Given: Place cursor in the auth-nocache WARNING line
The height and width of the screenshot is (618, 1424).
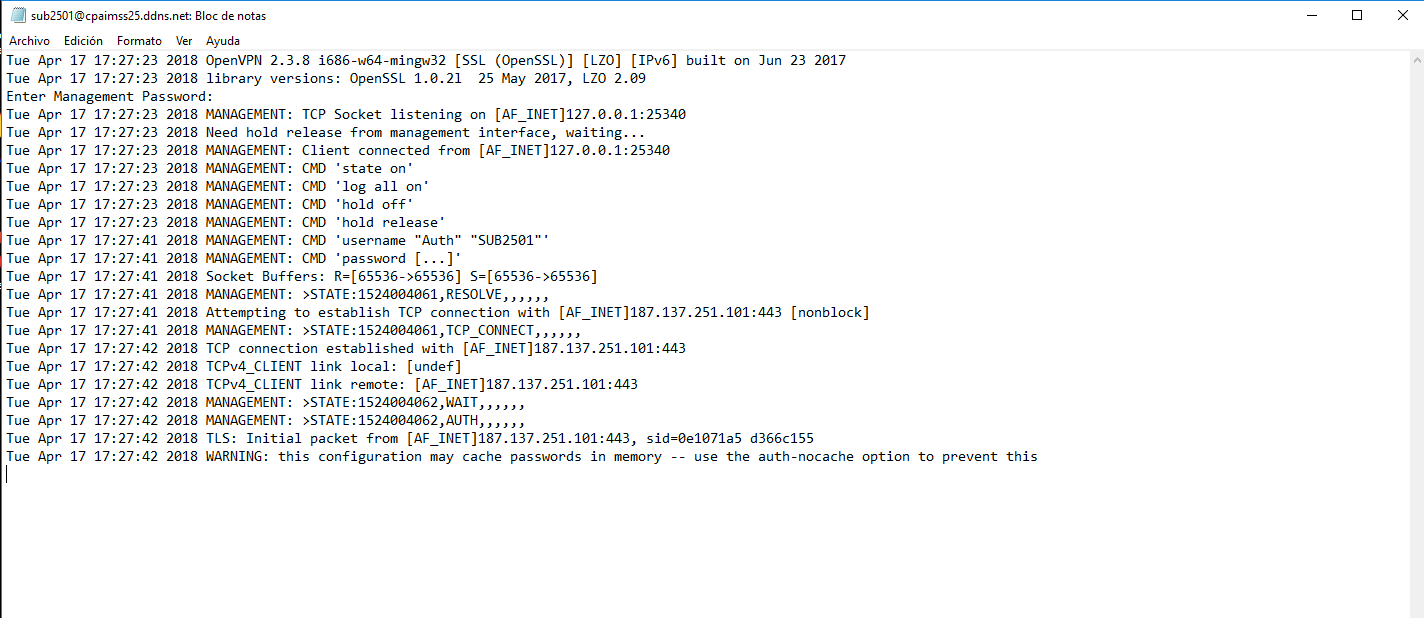Looking at the screenshot, I should (522, 457).
